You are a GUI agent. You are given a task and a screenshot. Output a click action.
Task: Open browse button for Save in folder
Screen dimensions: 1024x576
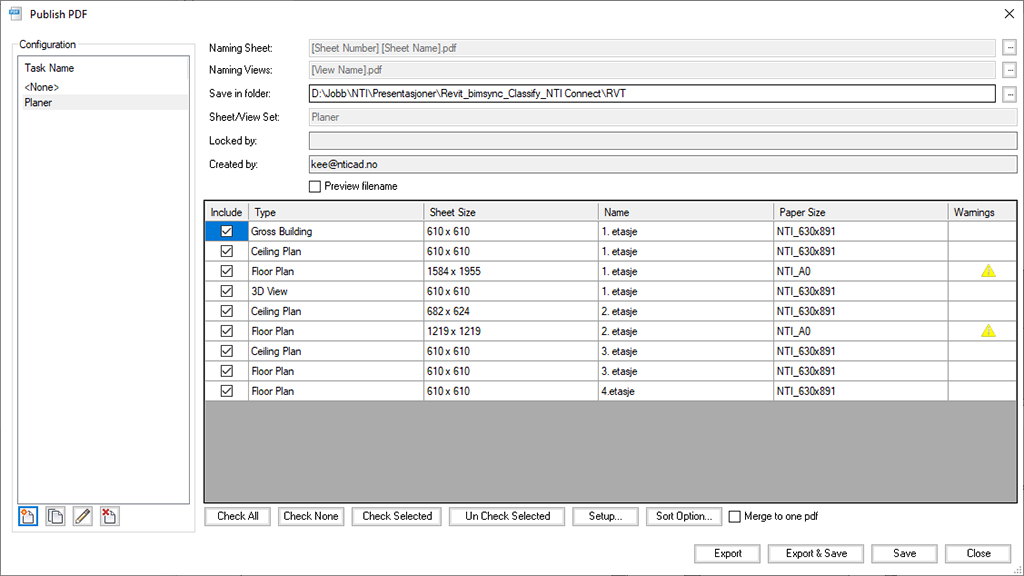tap(1009, 94)
